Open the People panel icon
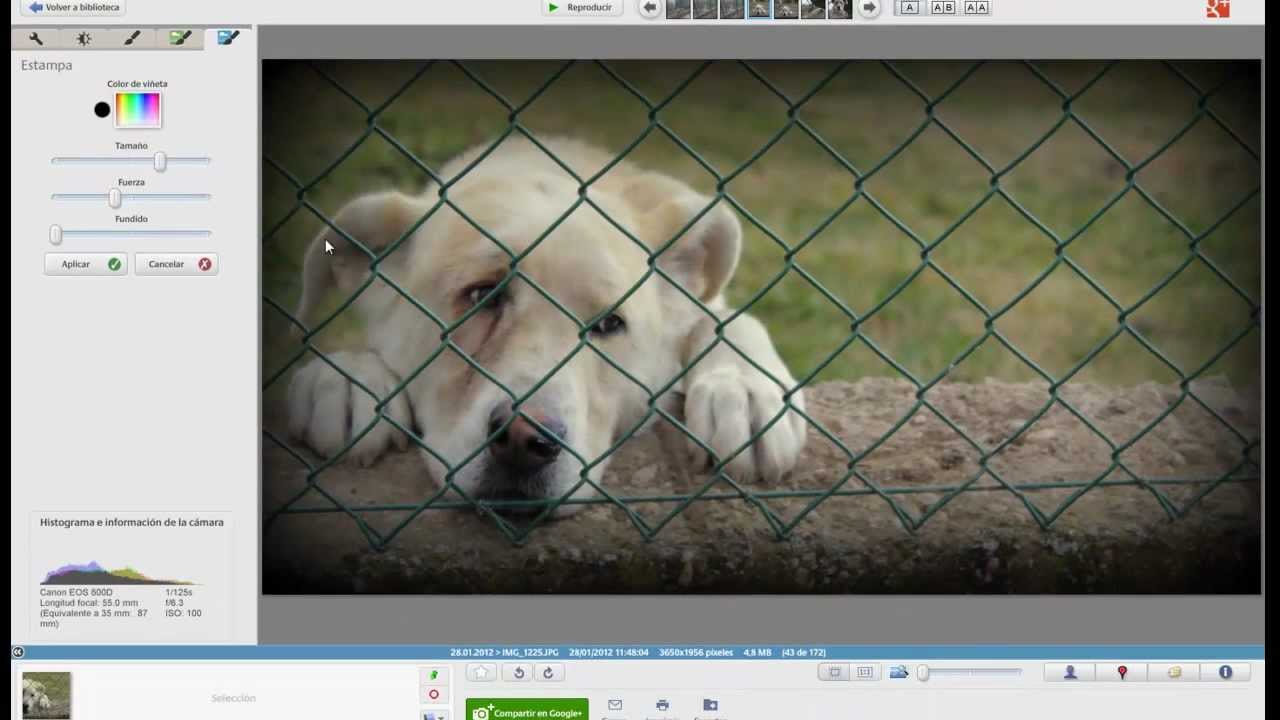 click(x=1070, y=673)
